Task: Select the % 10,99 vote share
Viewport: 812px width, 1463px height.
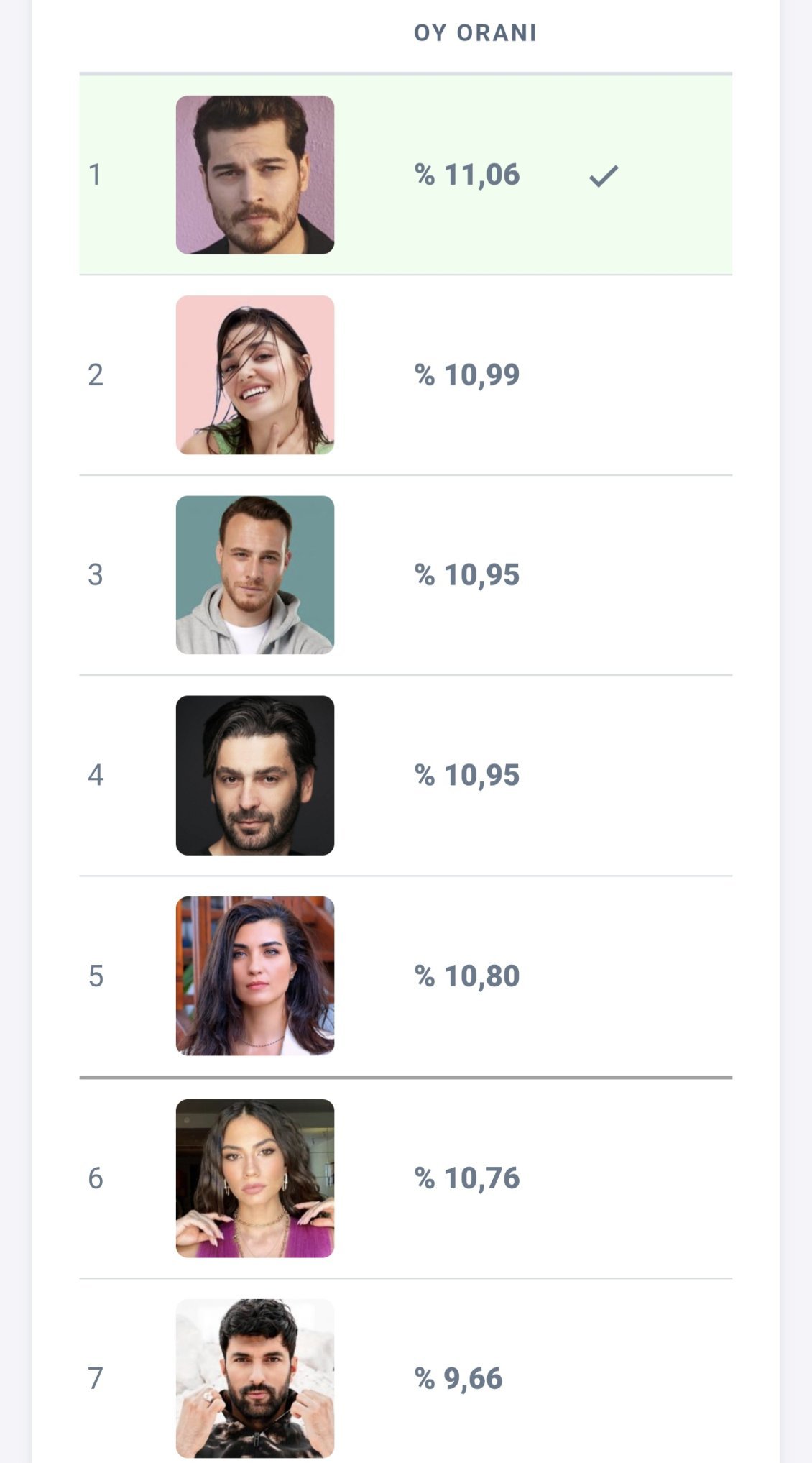Action: [x=467, y=375]
